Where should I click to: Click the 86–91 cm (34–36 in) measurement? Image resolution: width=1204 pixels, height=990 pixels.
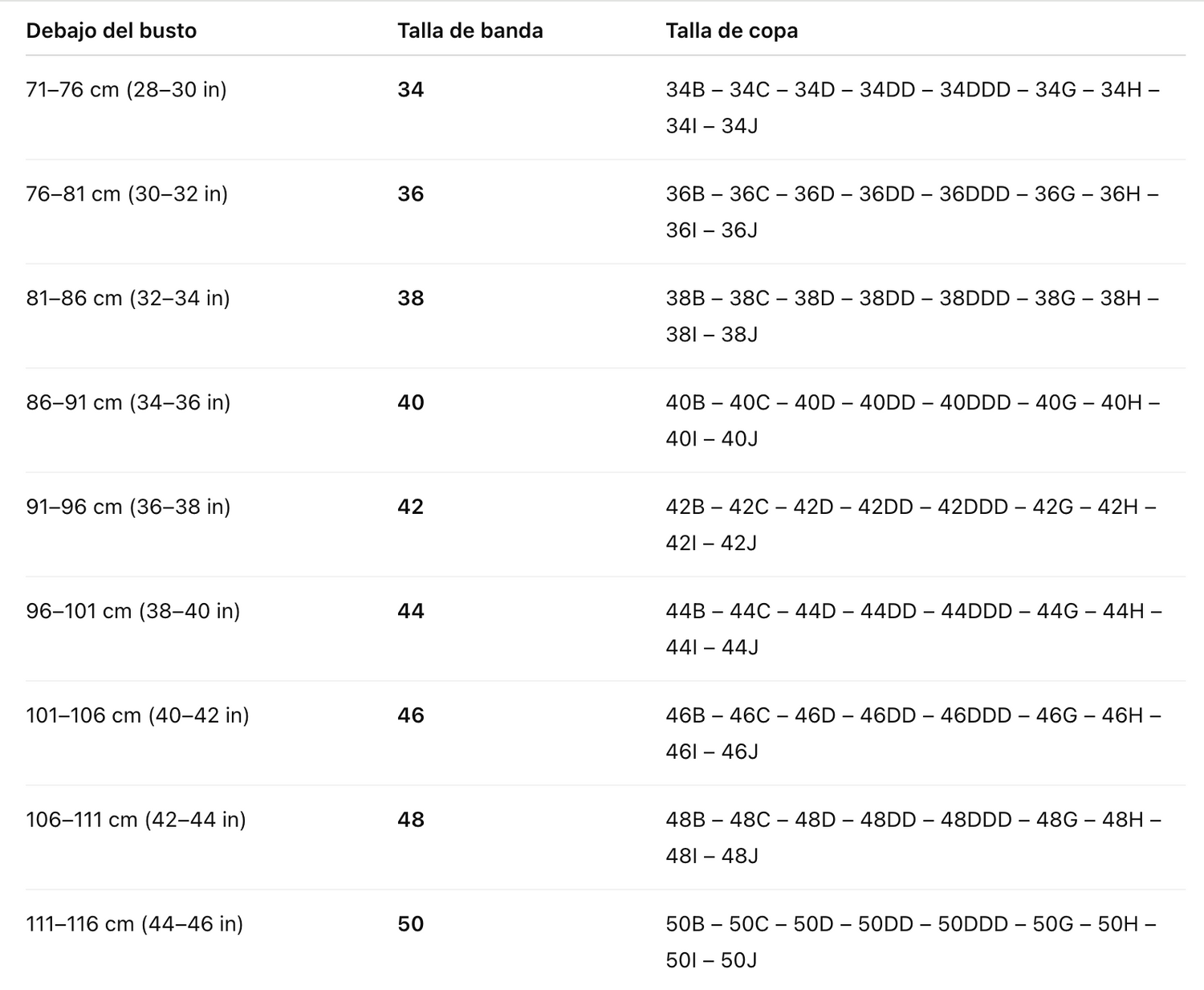coord(128,402)
